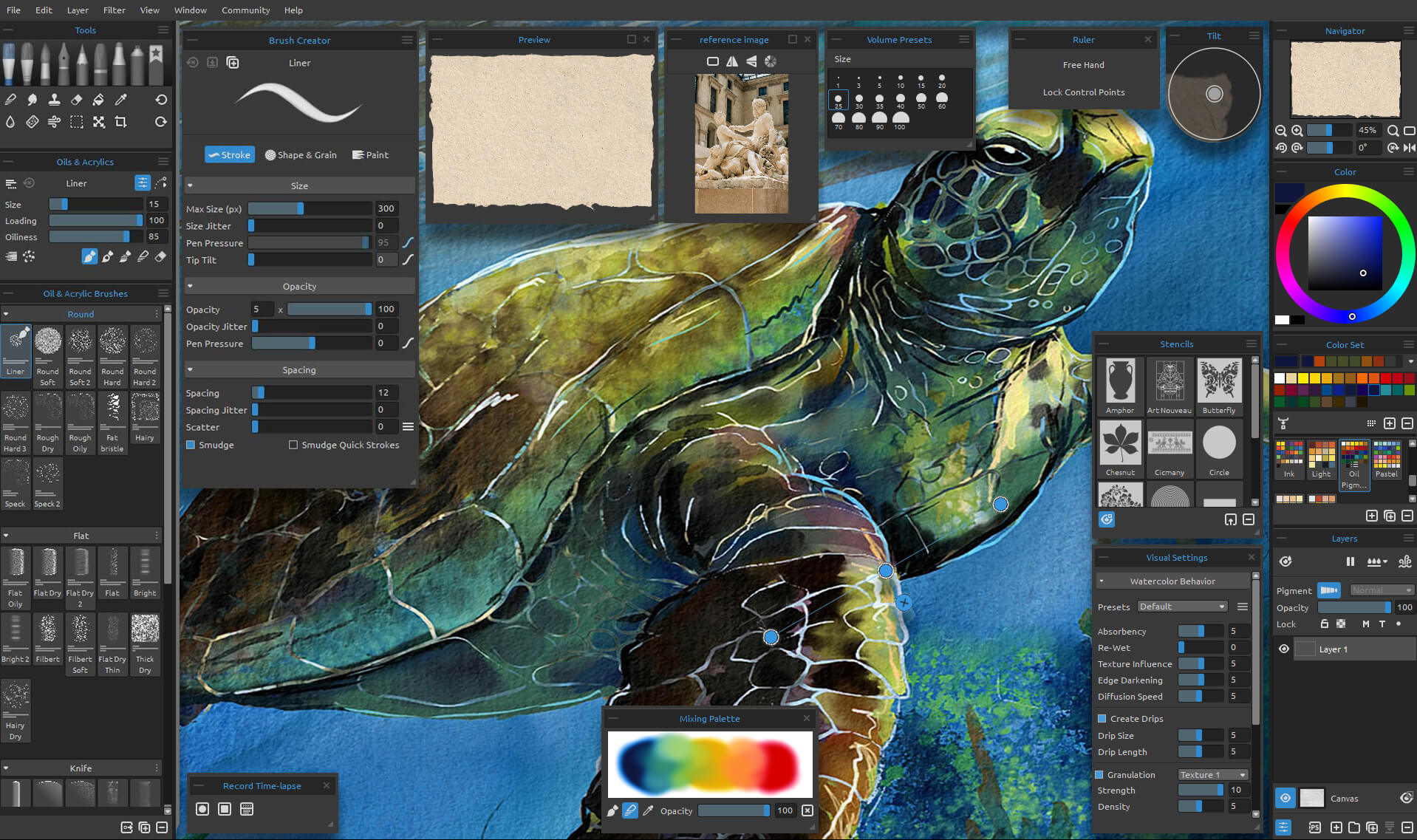Open the Presets Default dropdown

click(x=1182, y=607)
